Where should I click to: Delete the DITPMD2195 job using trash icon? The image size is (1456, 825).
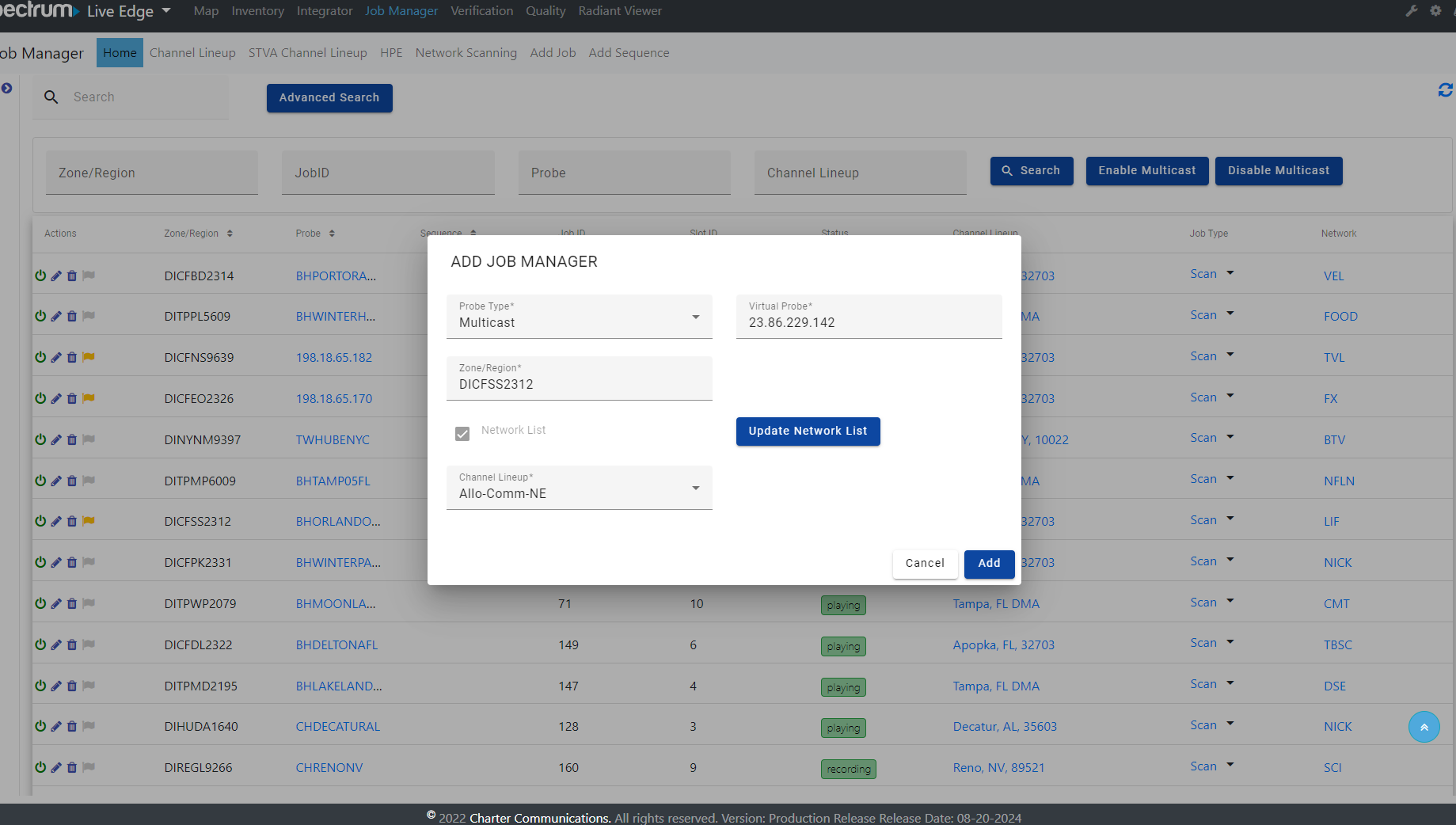coord(72,686)
